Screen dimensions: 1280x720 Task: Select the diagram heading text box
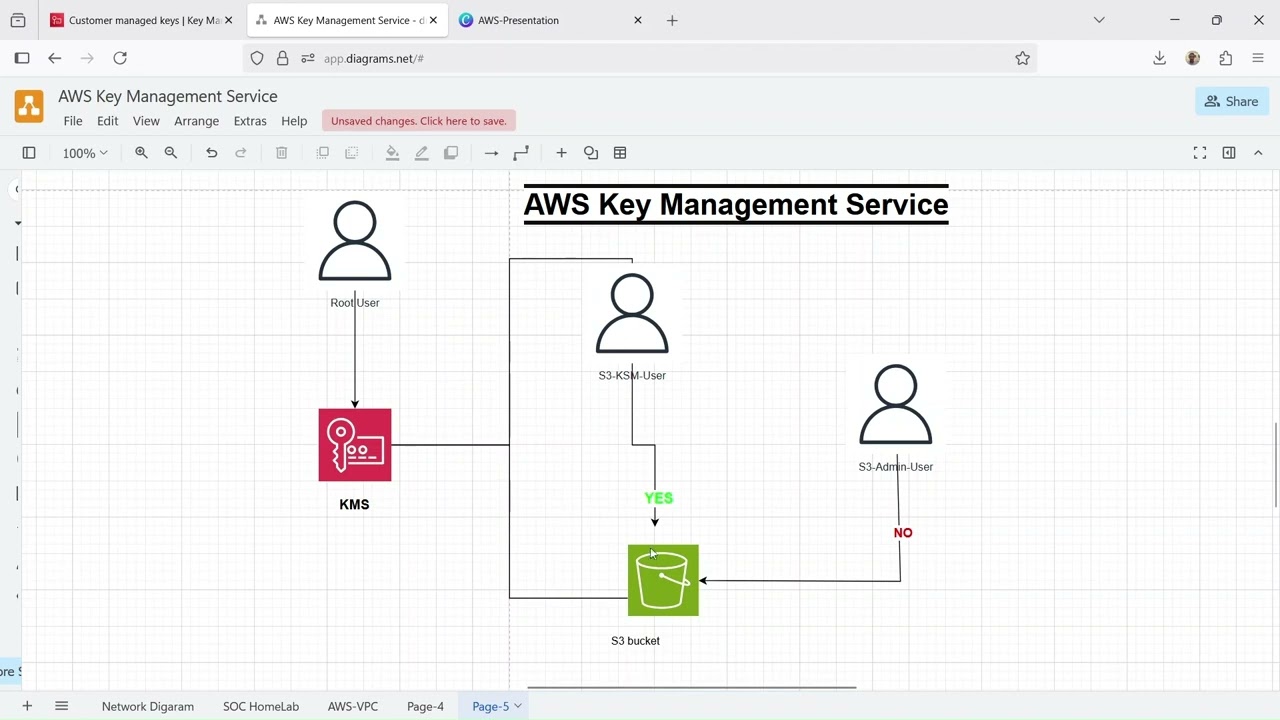point(736,204)
